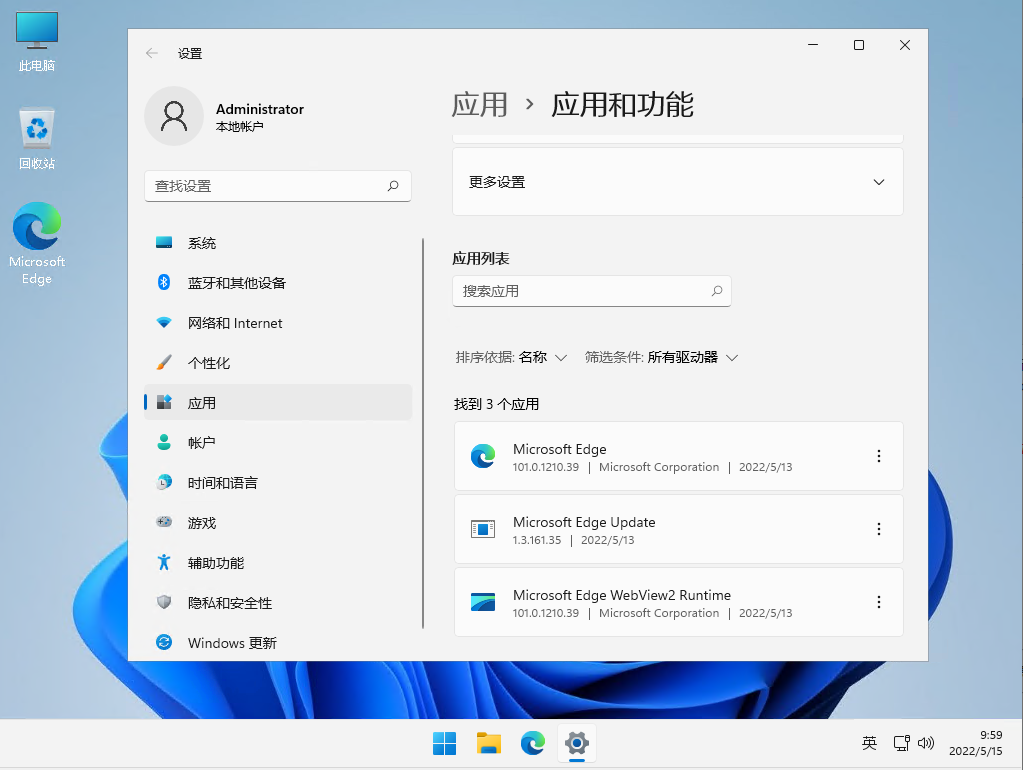Launch Edge from the taskbar
This screenshot has width=1023, height=770.
pos(533,743)
